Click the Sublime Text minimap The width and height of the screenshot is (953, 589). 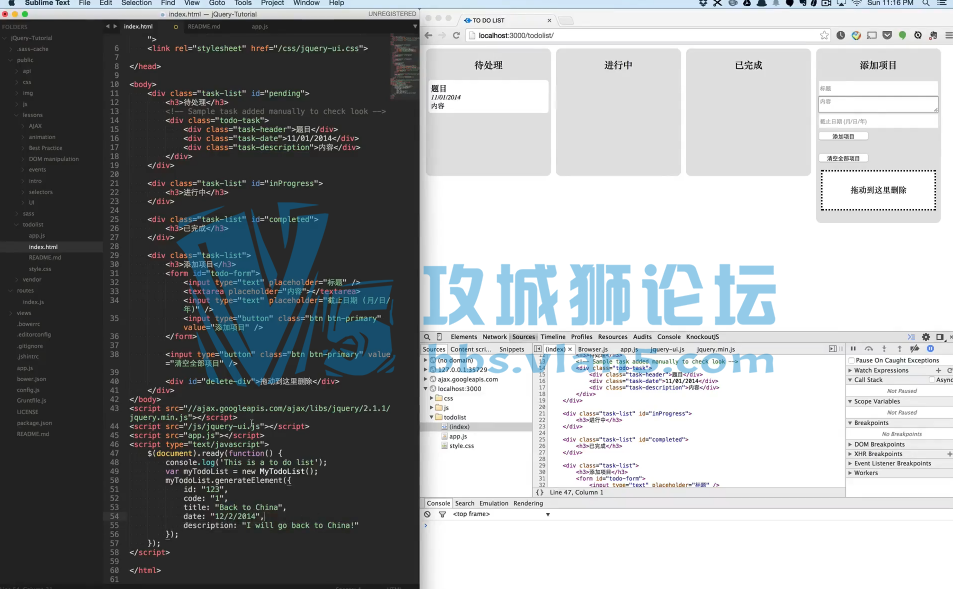click(x=404, y=66)
